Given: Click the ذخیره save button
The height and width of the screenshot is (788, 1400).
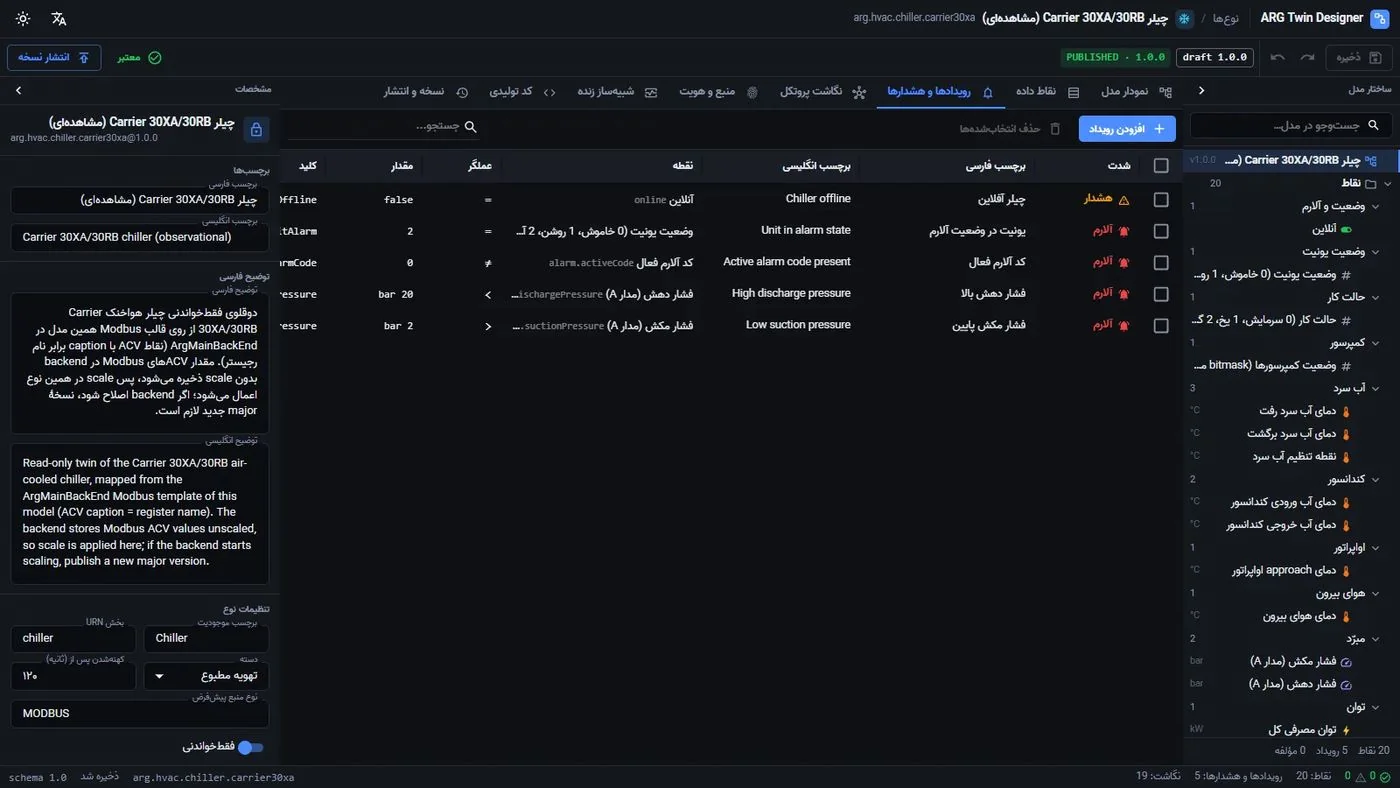Looking at the screenshot, I should tap(1358, 57).
